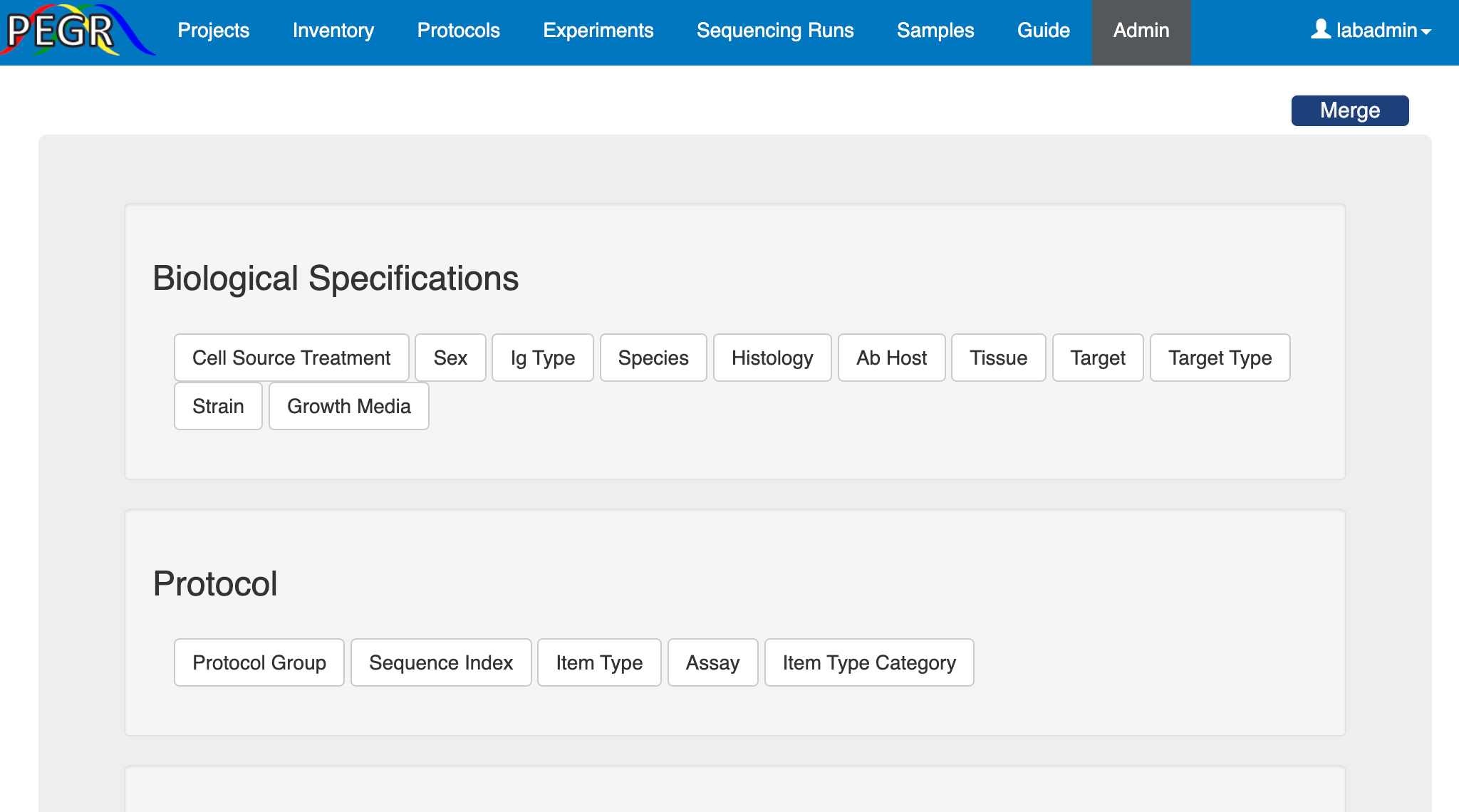The image size is (1459, 812).
Task: Navigate to Sequencing Runs
Action: pos(774,31)
